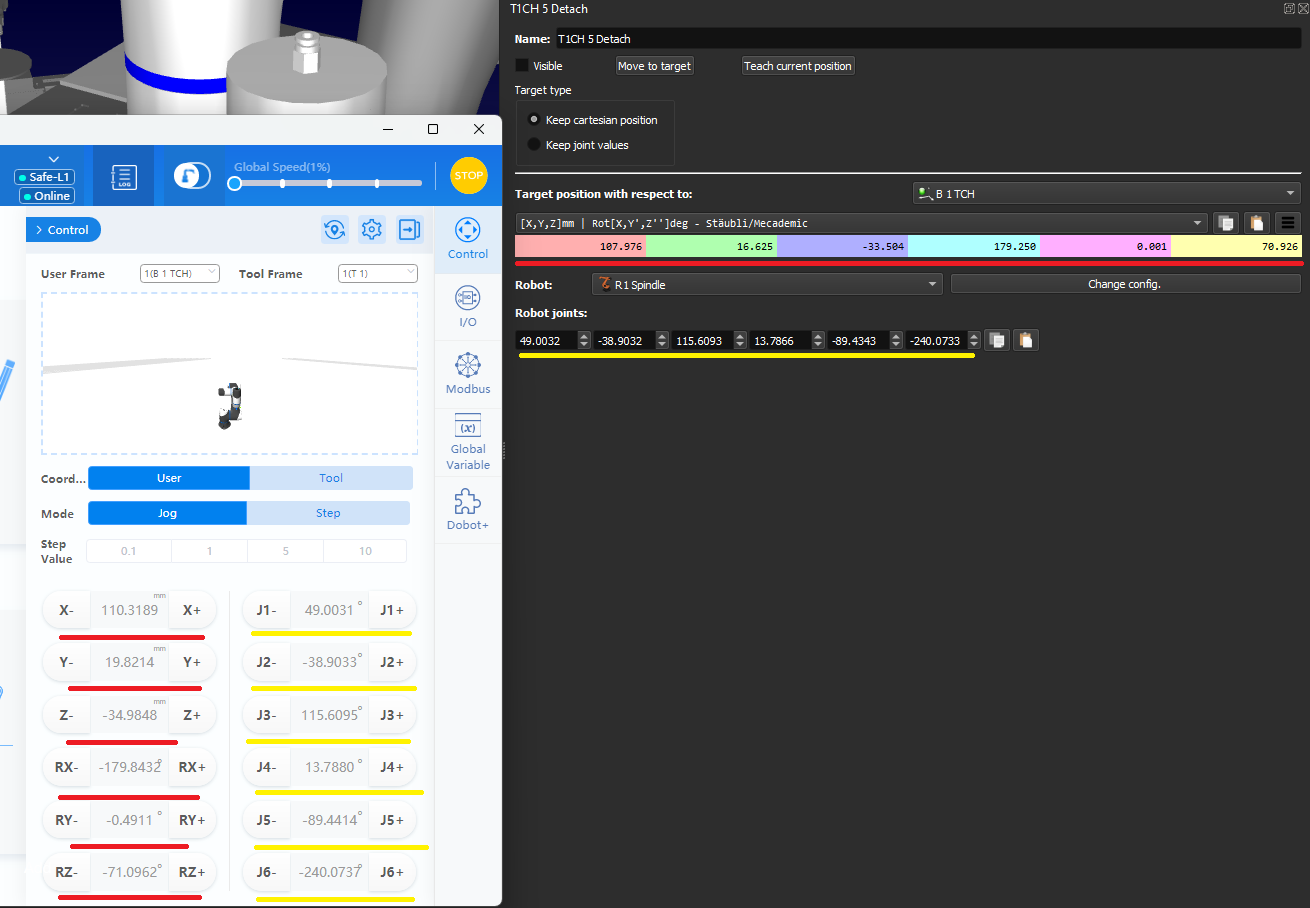The width and height of the screenshot is (1310, 908).
Task: Open the Global Variable panel
Action: pos(467,441)
